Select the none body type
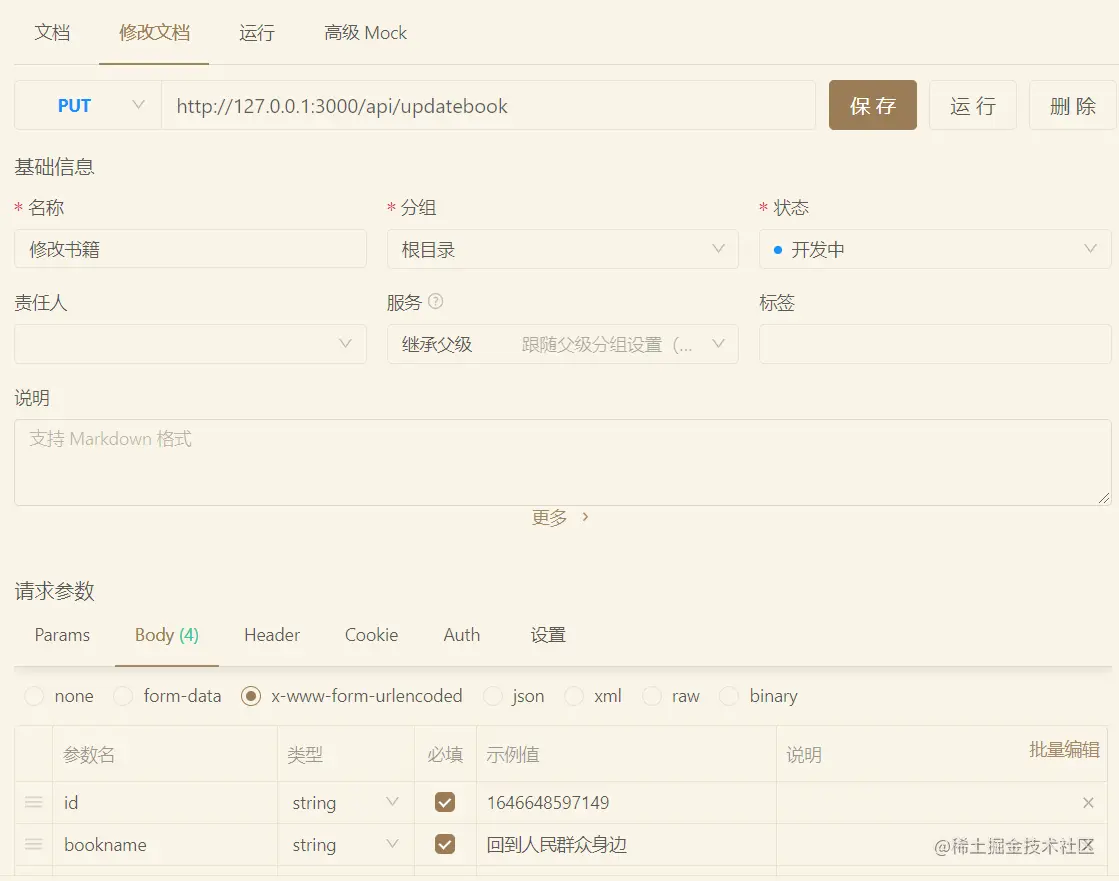 [34, 696]
